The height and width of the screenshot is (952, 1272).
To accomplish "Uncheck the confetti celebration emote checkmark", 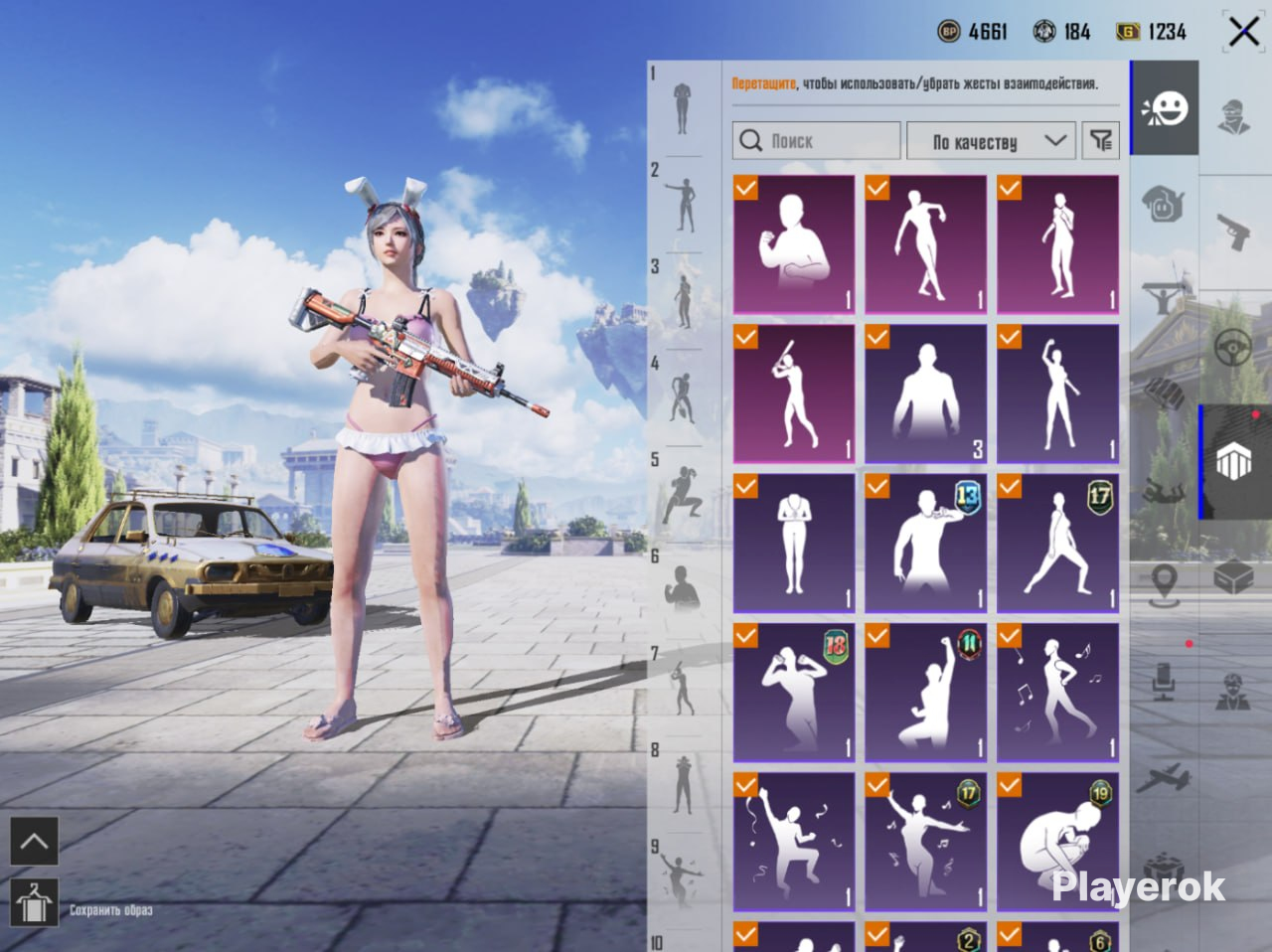I will pyautogui.click(x=745, y=784).
